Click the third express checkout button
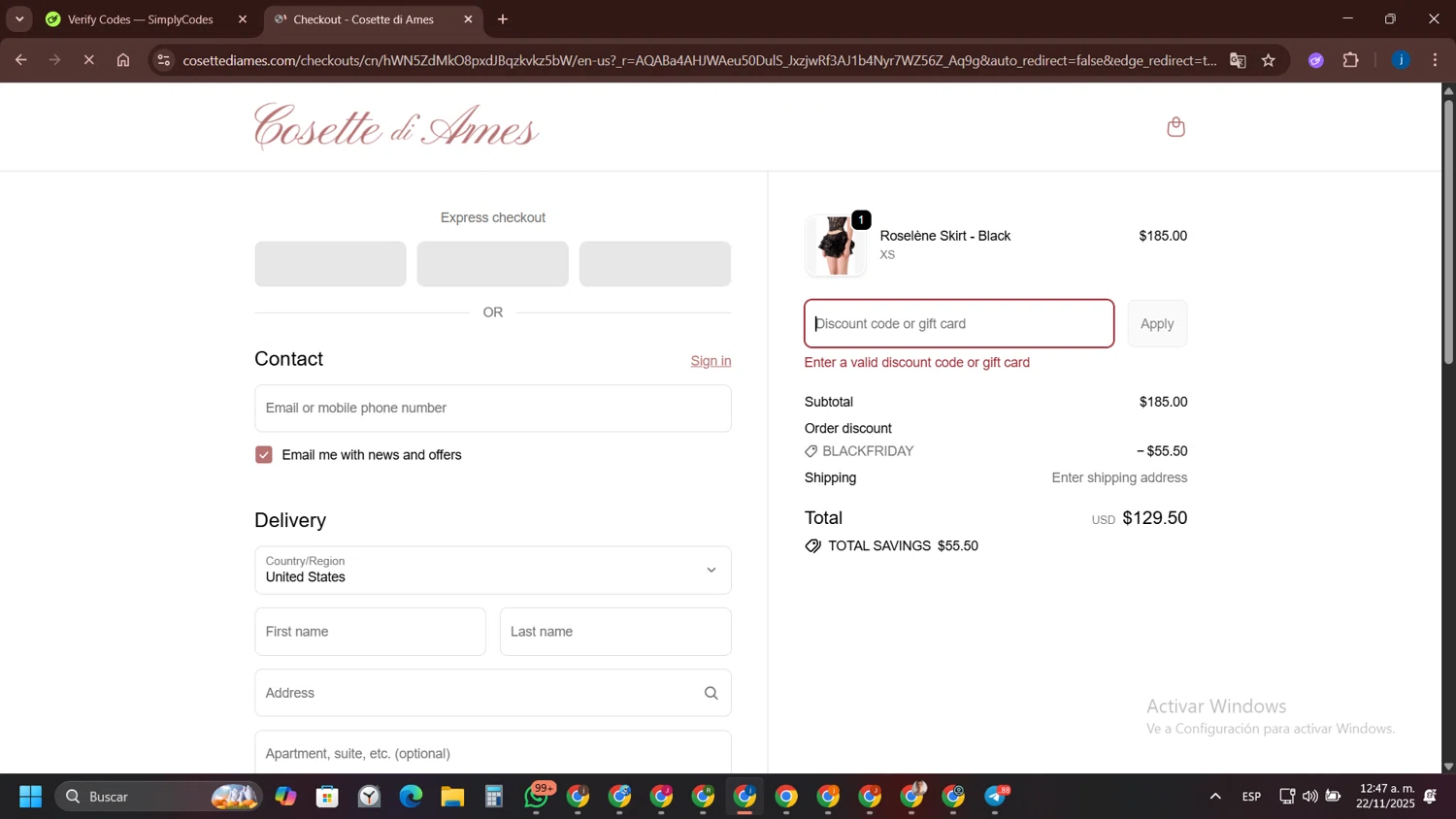1456x819 pixels. click(x=655, y=264)
